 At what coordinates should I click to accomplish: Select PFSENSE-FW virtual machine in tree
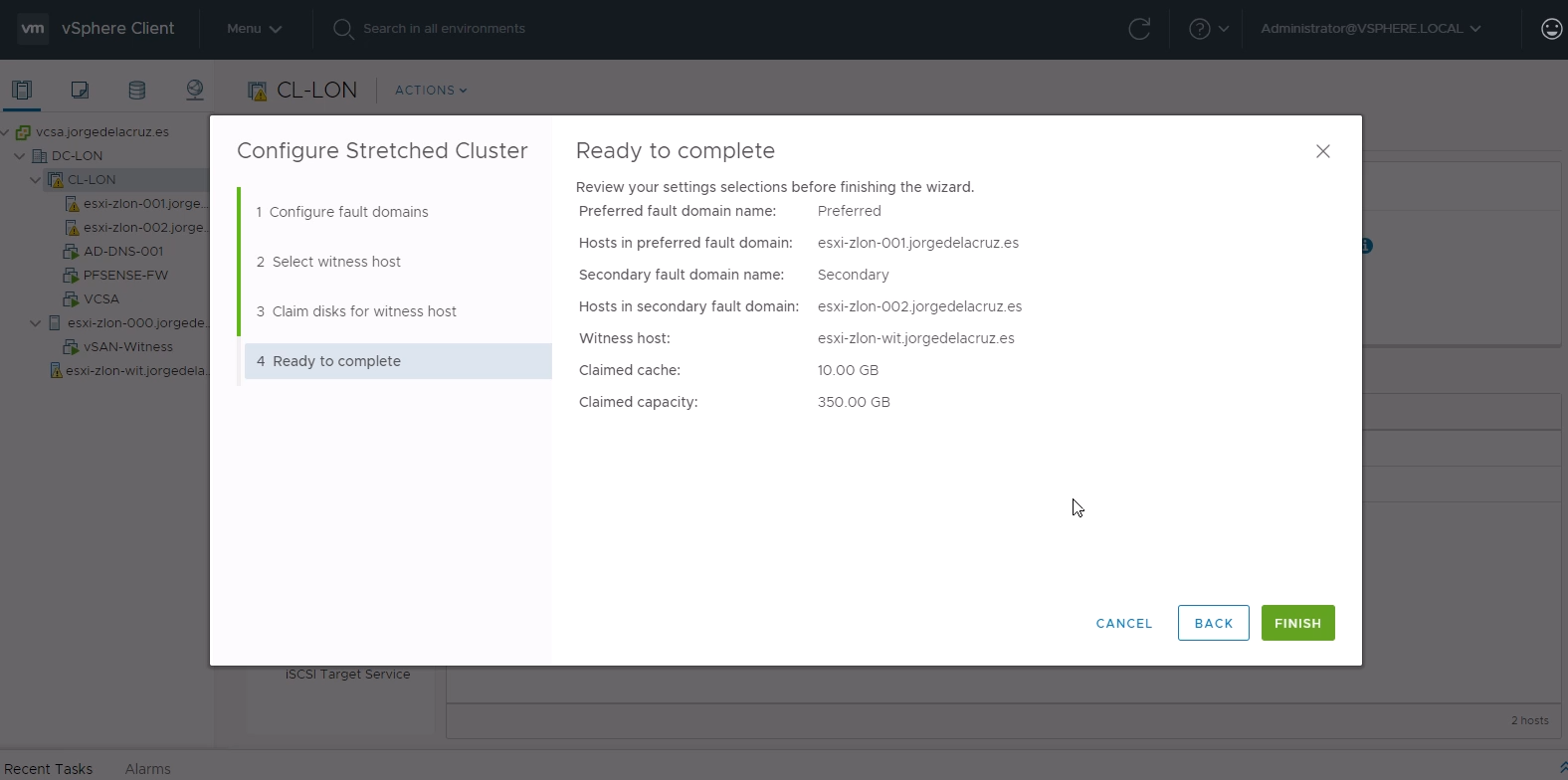pos(125,275)
